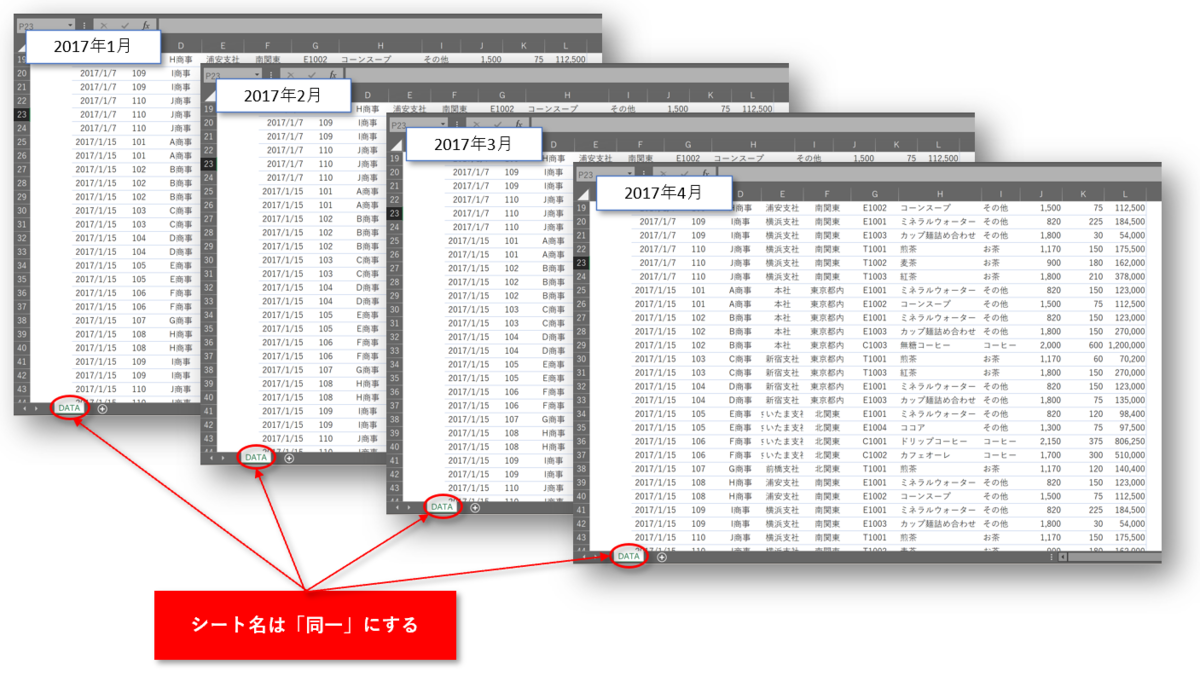Click the sheet scroll arrows in the February window

[x=217, y=458]
